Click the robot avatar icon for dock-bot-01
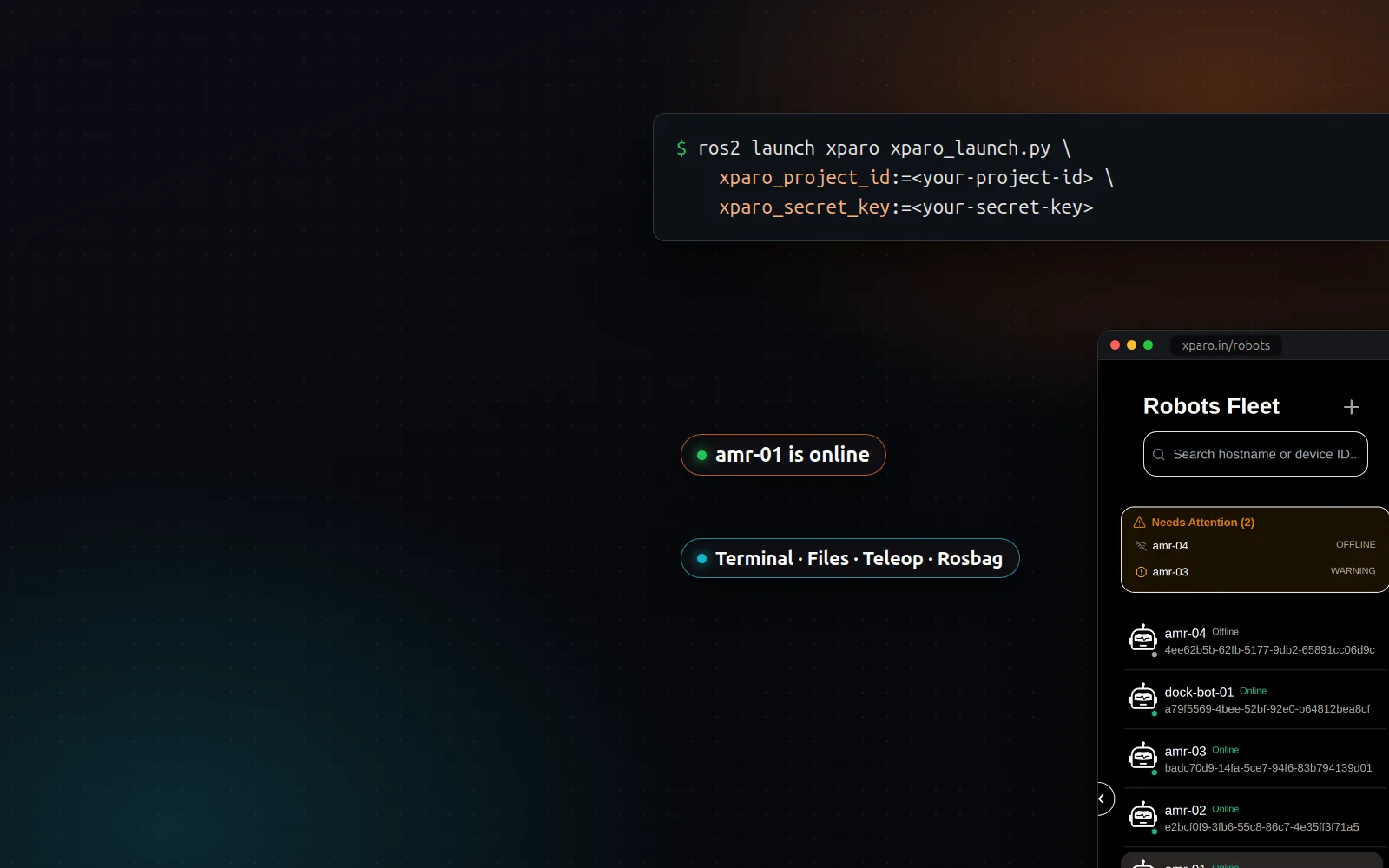Screen dimensions: 1389x868 pos(1142,698)
